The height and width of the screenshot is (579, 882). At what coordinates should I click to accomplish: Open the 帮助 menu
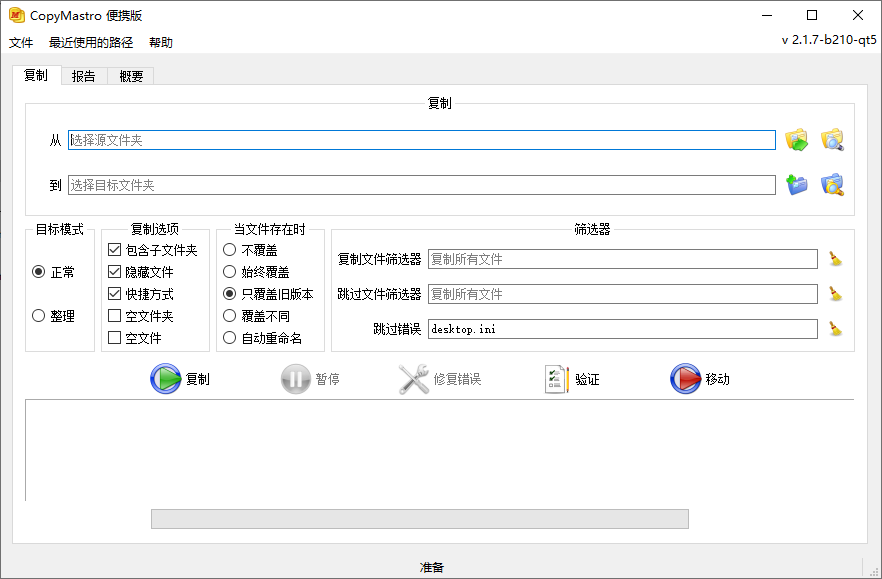coord(161,43)
